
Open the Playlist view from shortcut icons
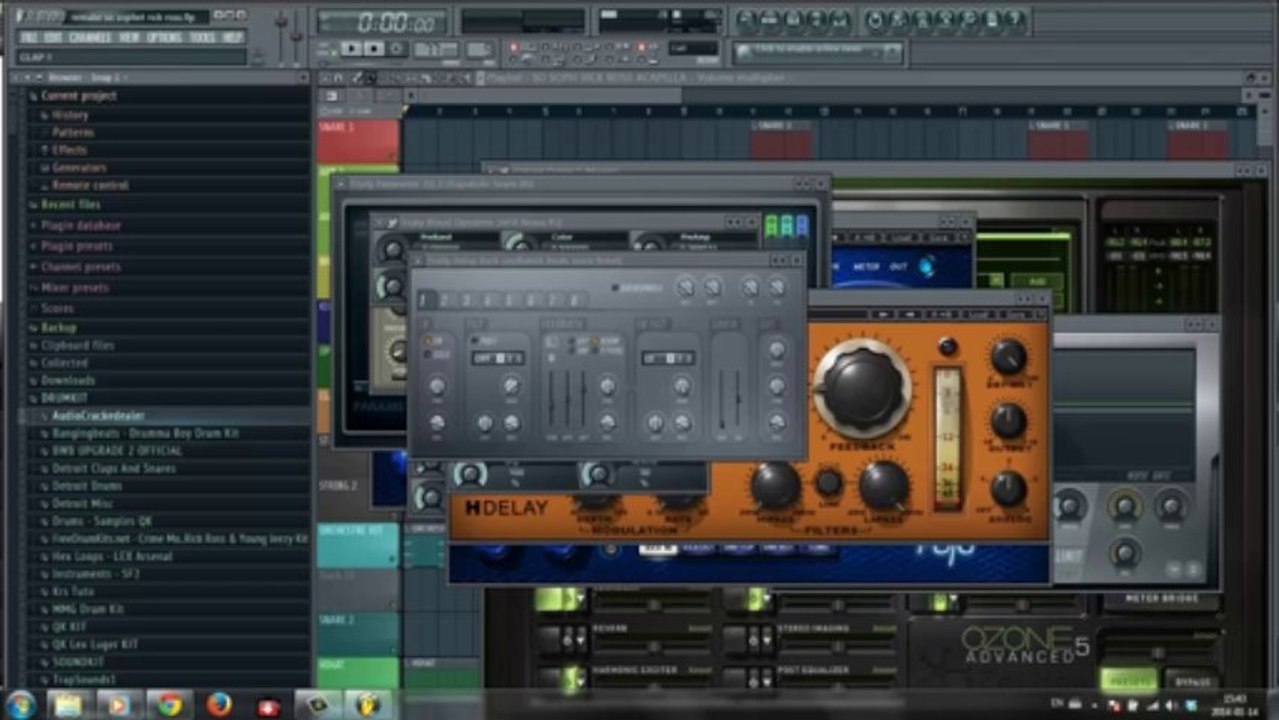pos(747,19)
